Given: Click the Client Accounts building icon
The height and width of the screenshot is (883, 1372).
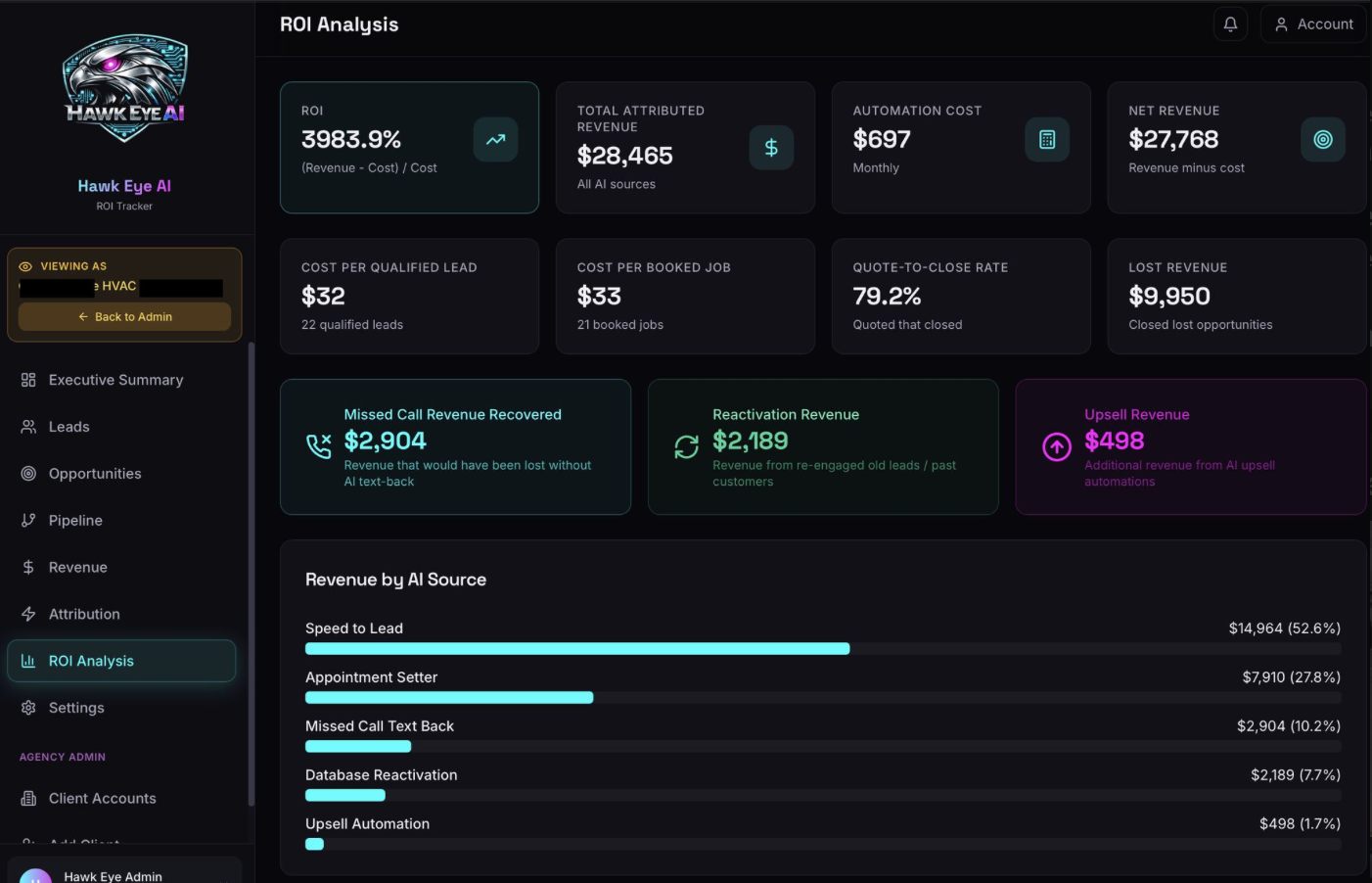Looking at the screenshot, I should [27, 798].
